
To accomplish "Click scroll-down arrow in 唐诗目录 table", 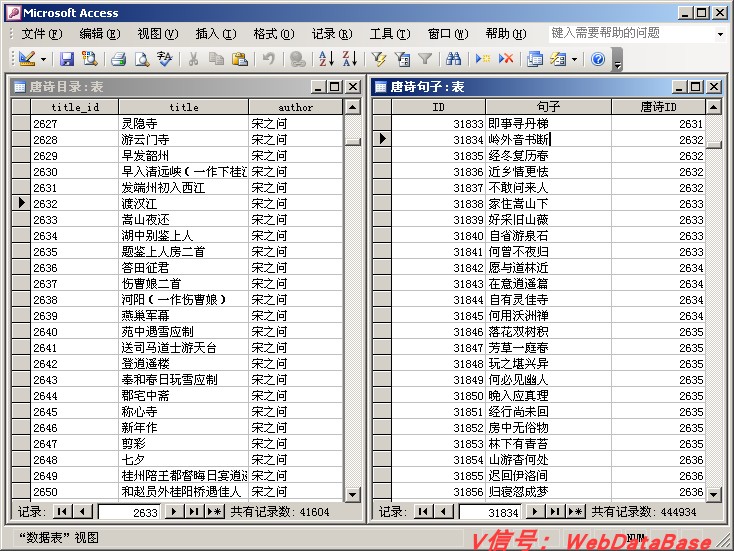I will point(352,494).
